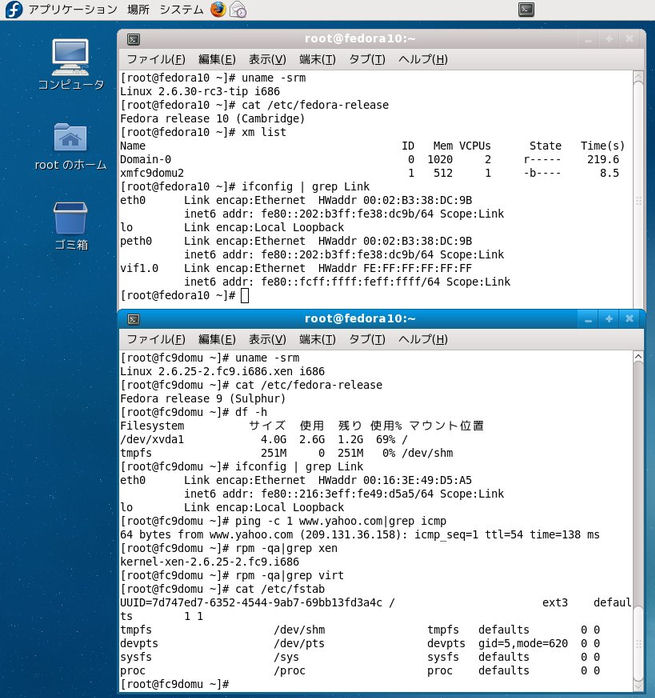Open the root のホーム folder icon
The width and height of the screenshot is (655, 698).
pyautogui.click(x=70, y=146)
